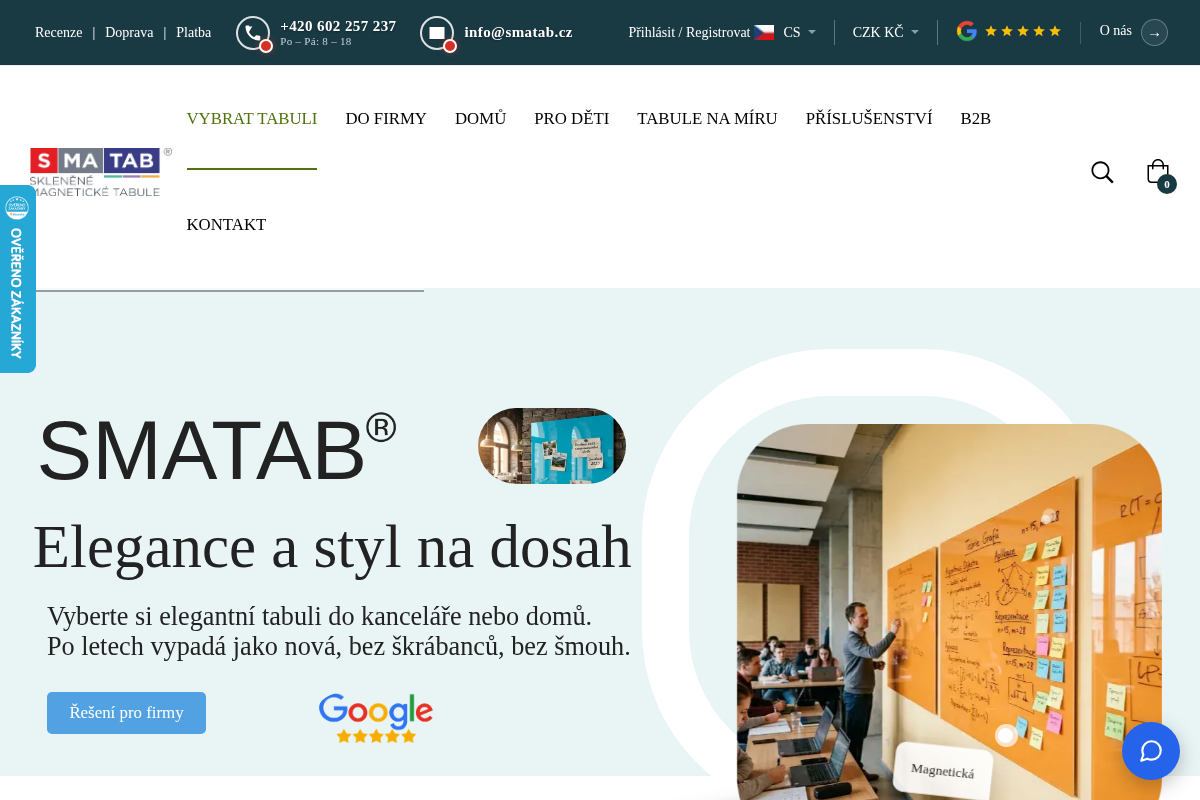Screen dimensions: 1200x800
Task: Click the small pill-shaped board thumbnail
Action: pos(552,446)
